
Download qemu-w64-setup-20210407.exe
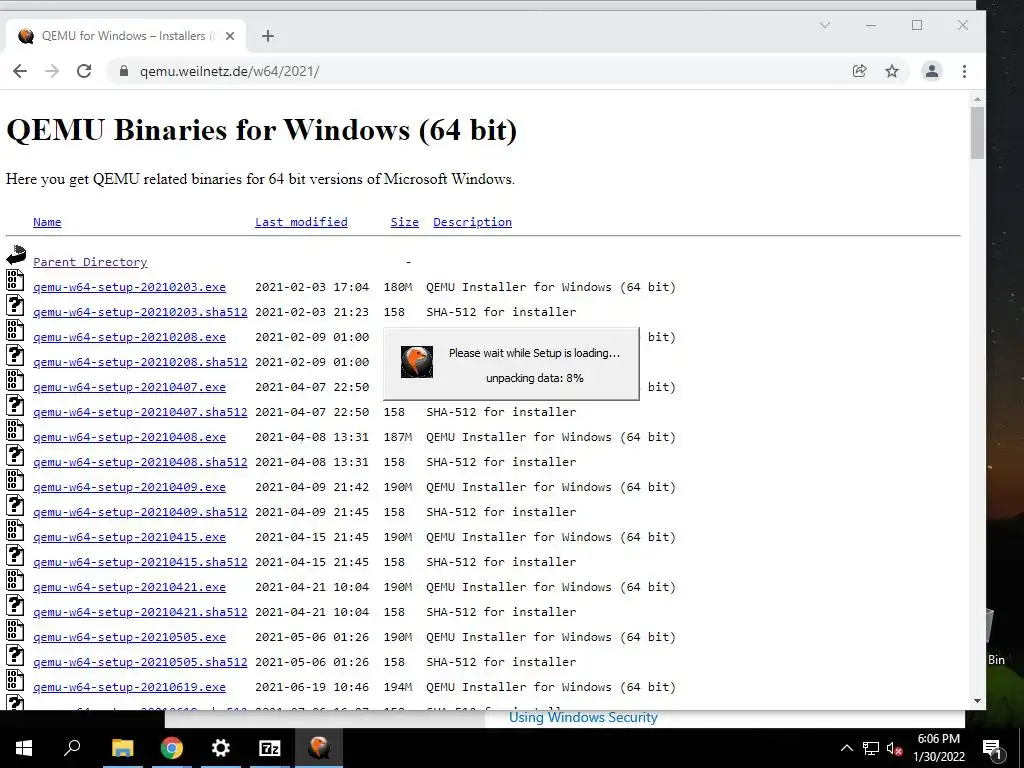pyautogui.click(x=129, y=387)
